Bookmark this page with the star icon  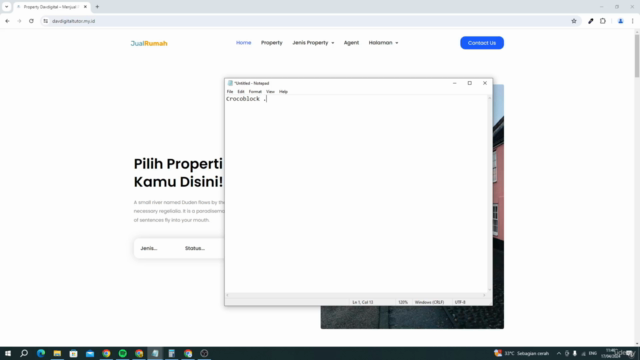tap(573, 21)
